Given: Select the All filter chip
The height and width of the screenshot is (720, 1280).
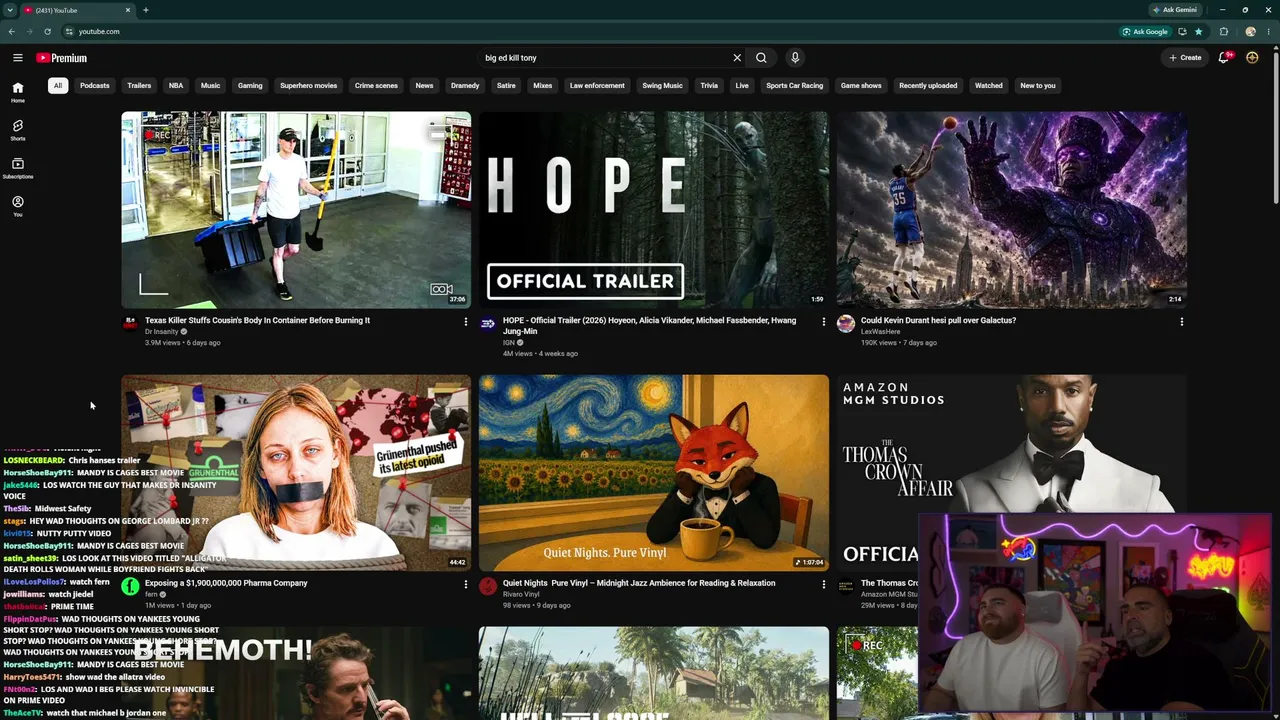Looking at the screenshot, I should (58, 86).
